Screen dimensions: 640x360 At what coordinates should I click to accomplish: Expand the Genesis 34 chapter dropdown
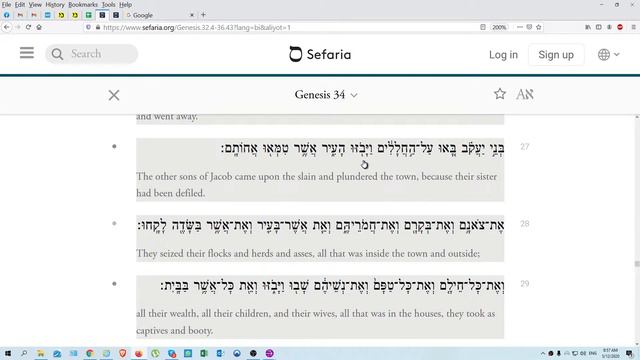(x=326, y=95)
